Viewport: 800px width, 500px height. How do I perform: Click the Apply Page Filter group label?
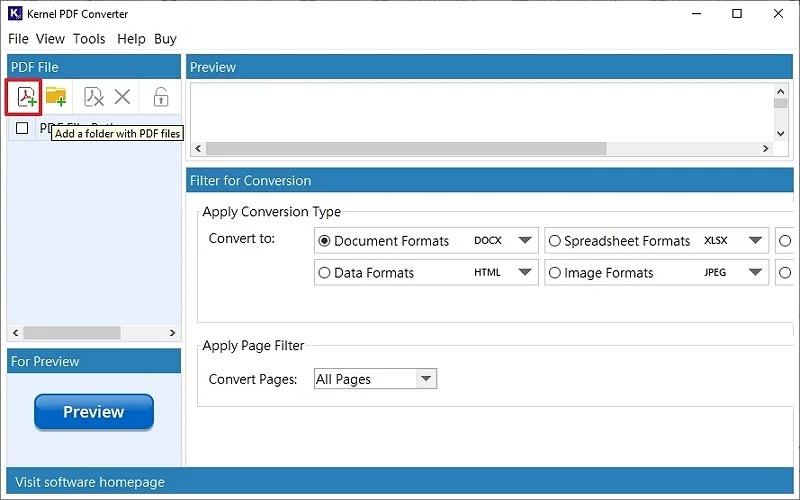253,345
